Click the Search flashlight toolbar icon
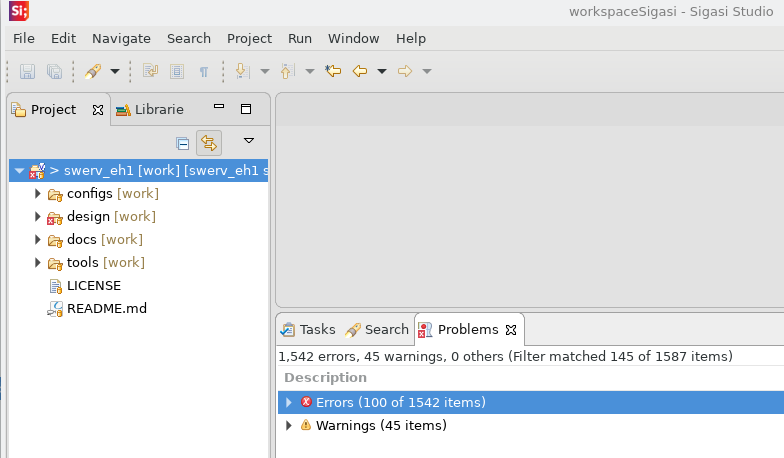This screenshot has width=784, height=458. [93, 72]
